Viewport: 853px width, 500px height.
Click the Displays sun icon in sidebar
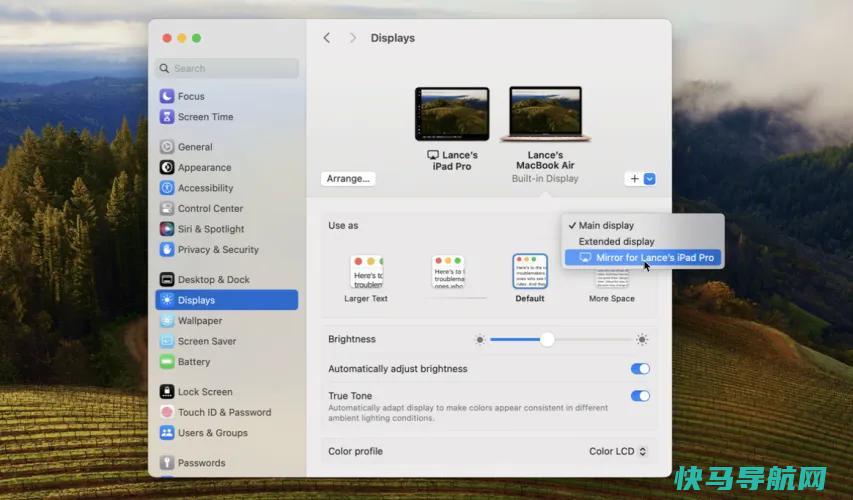pyautogui.click(x=167, y=300)
